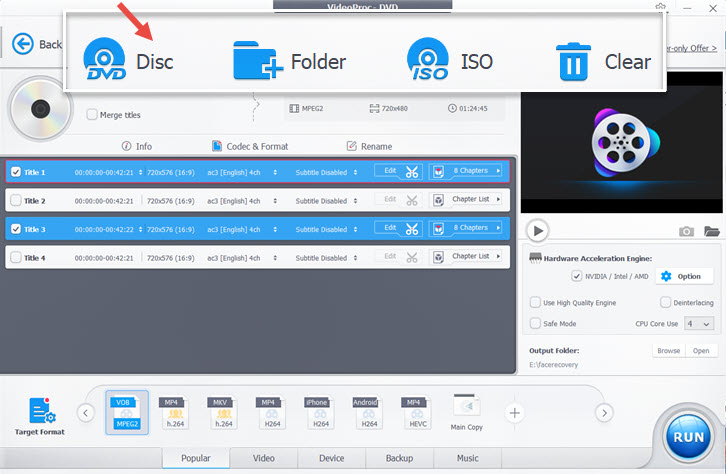Screen dimensions: 726x474
Task: Click the 01:24:45 duration text
Action: [x=473, y=108]
